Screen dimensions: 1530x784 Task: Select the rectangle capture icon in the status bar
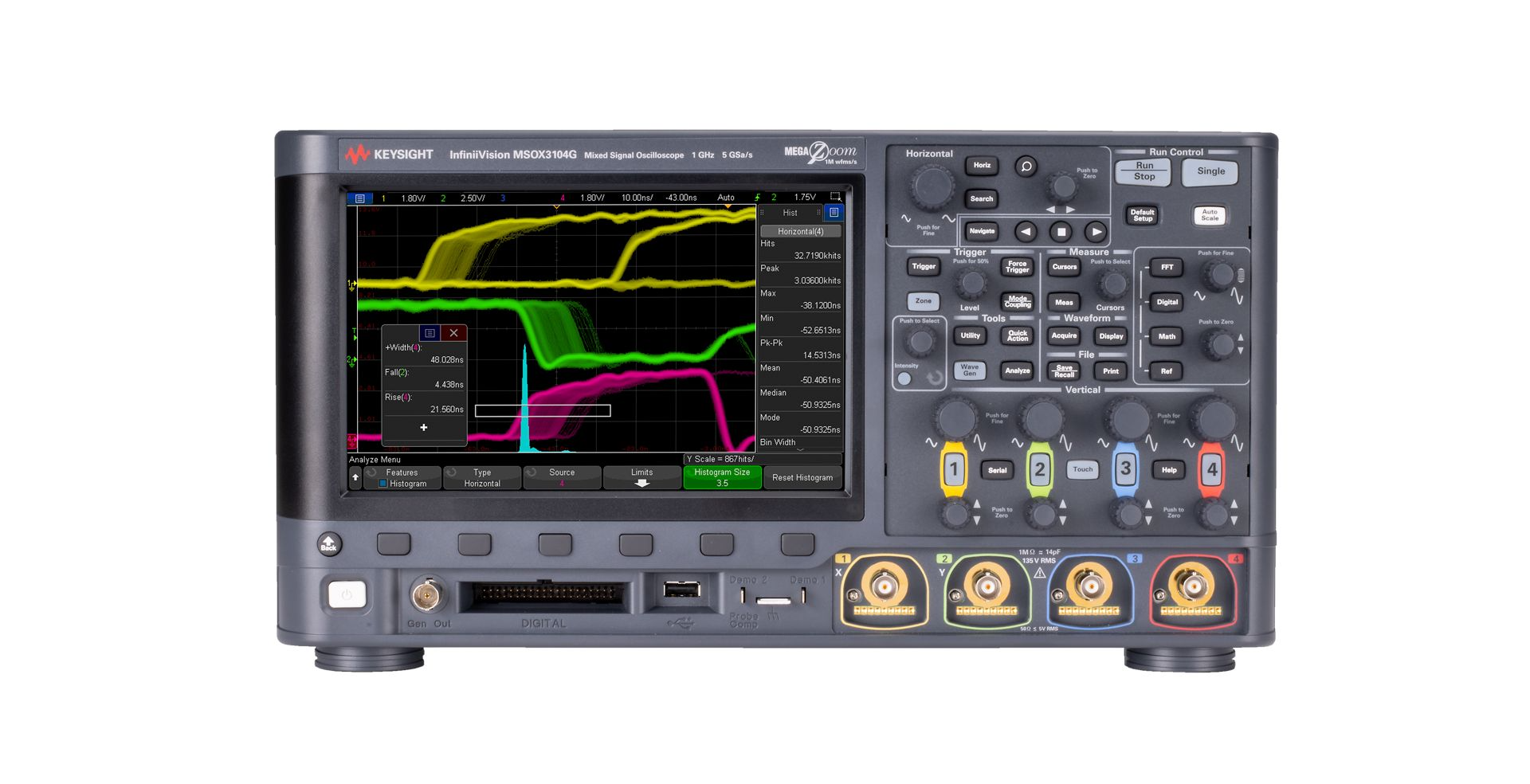834,194
